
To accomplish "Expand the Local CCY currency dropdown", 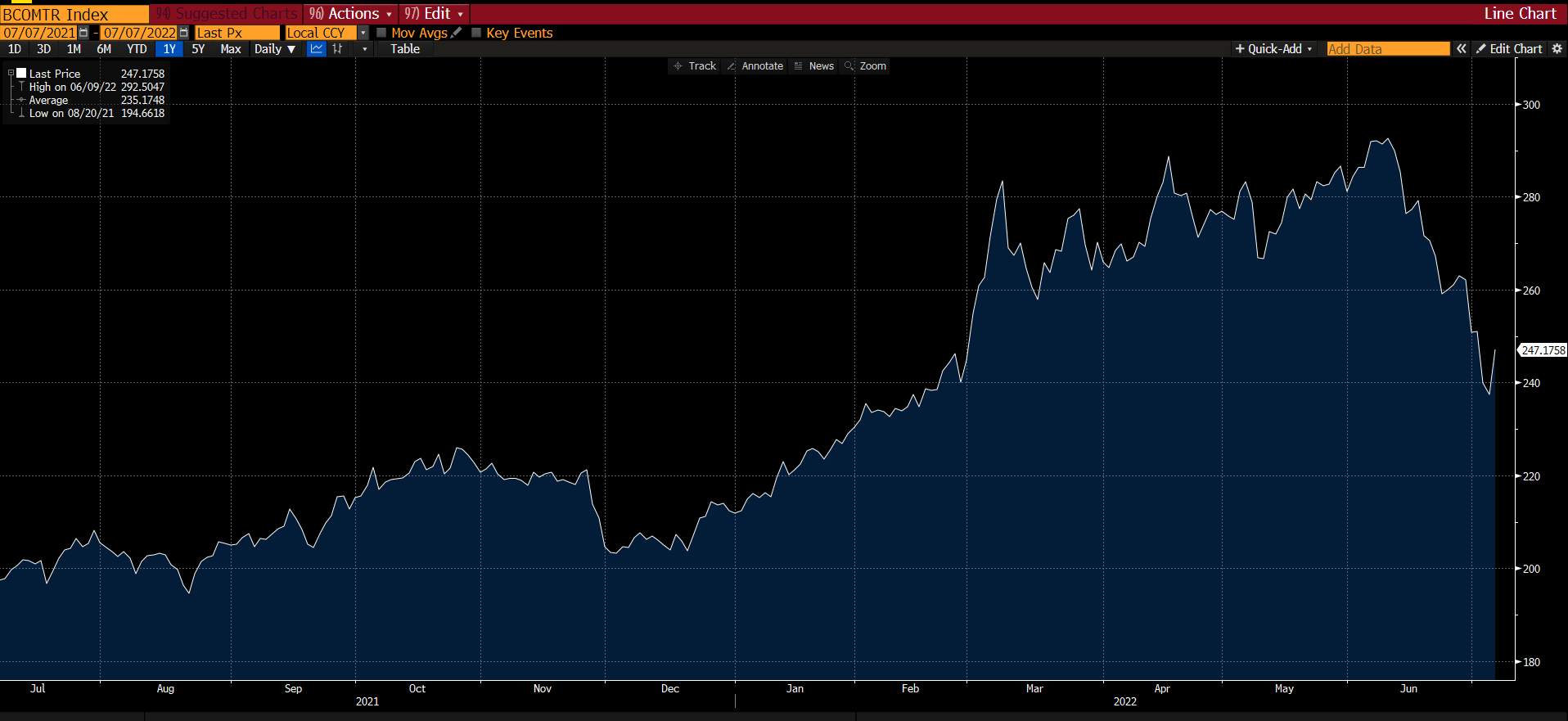I will click(x=363, y=33).
